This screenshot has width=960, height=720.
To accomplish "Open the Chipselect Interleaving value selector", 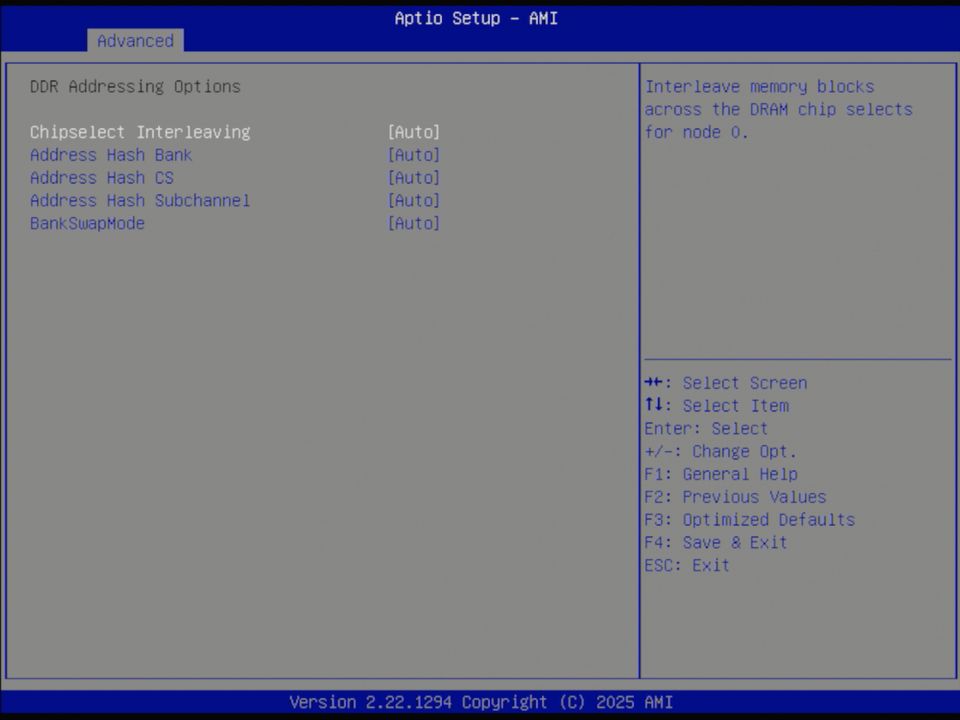I will 413,132.
